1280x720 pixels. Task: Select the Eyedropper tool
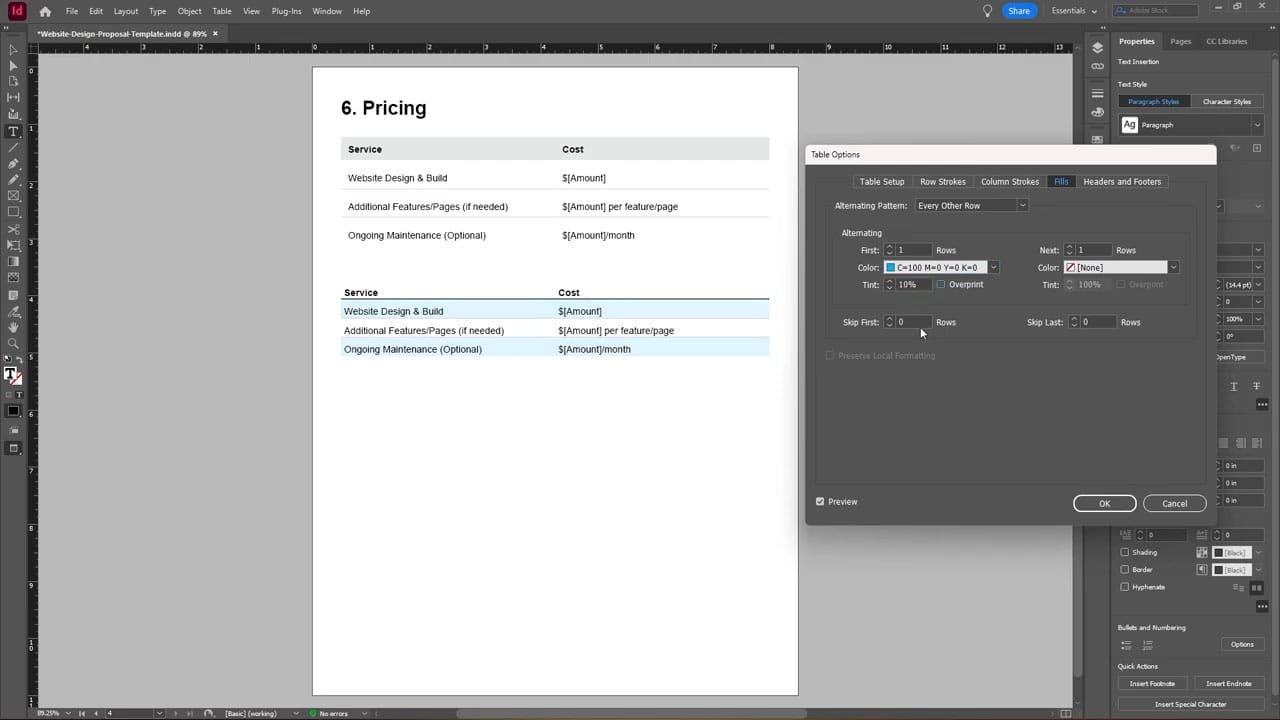click(x=13, y=309)
